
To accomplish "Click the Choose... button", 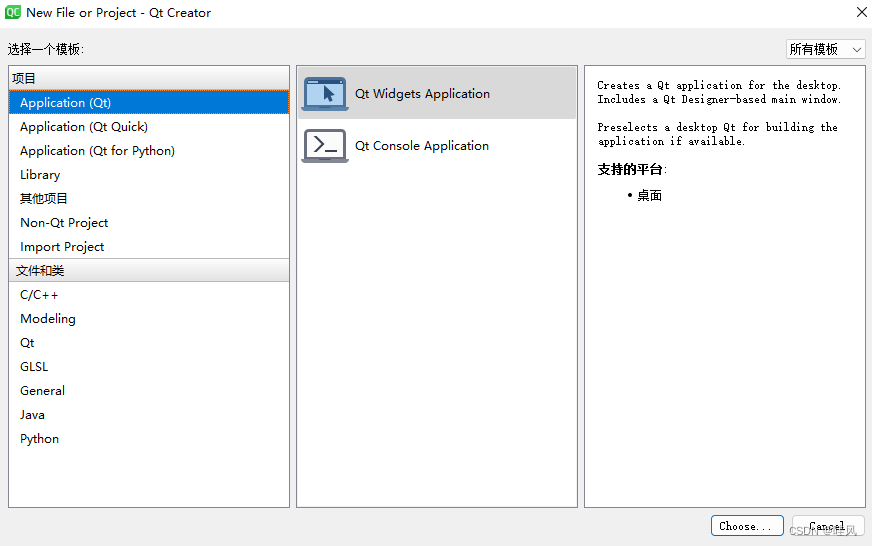I will tap(747, 525).
